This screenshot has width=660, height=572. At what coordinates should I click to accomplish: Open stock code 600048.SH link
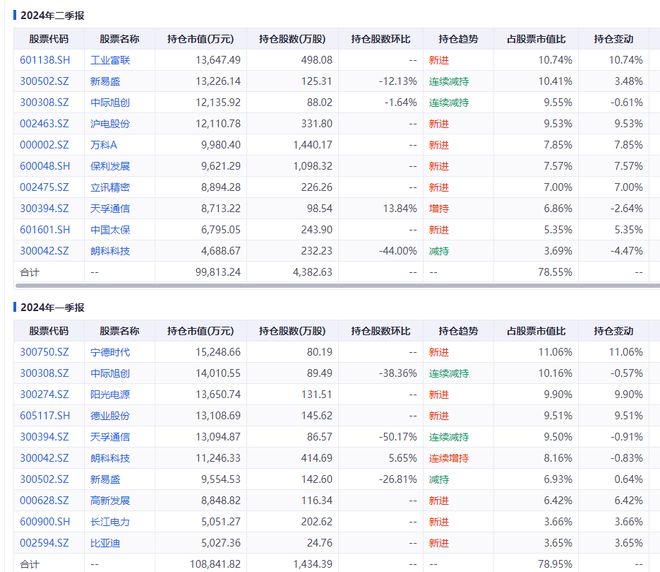[45, 166]
